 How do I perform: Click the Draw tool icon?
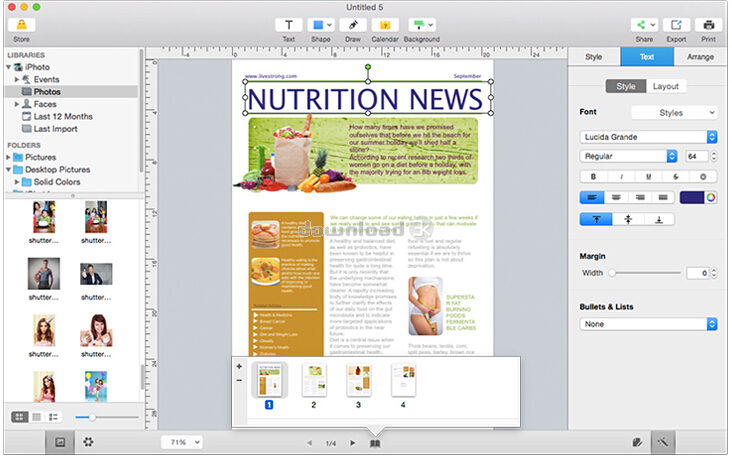(352, 25)
